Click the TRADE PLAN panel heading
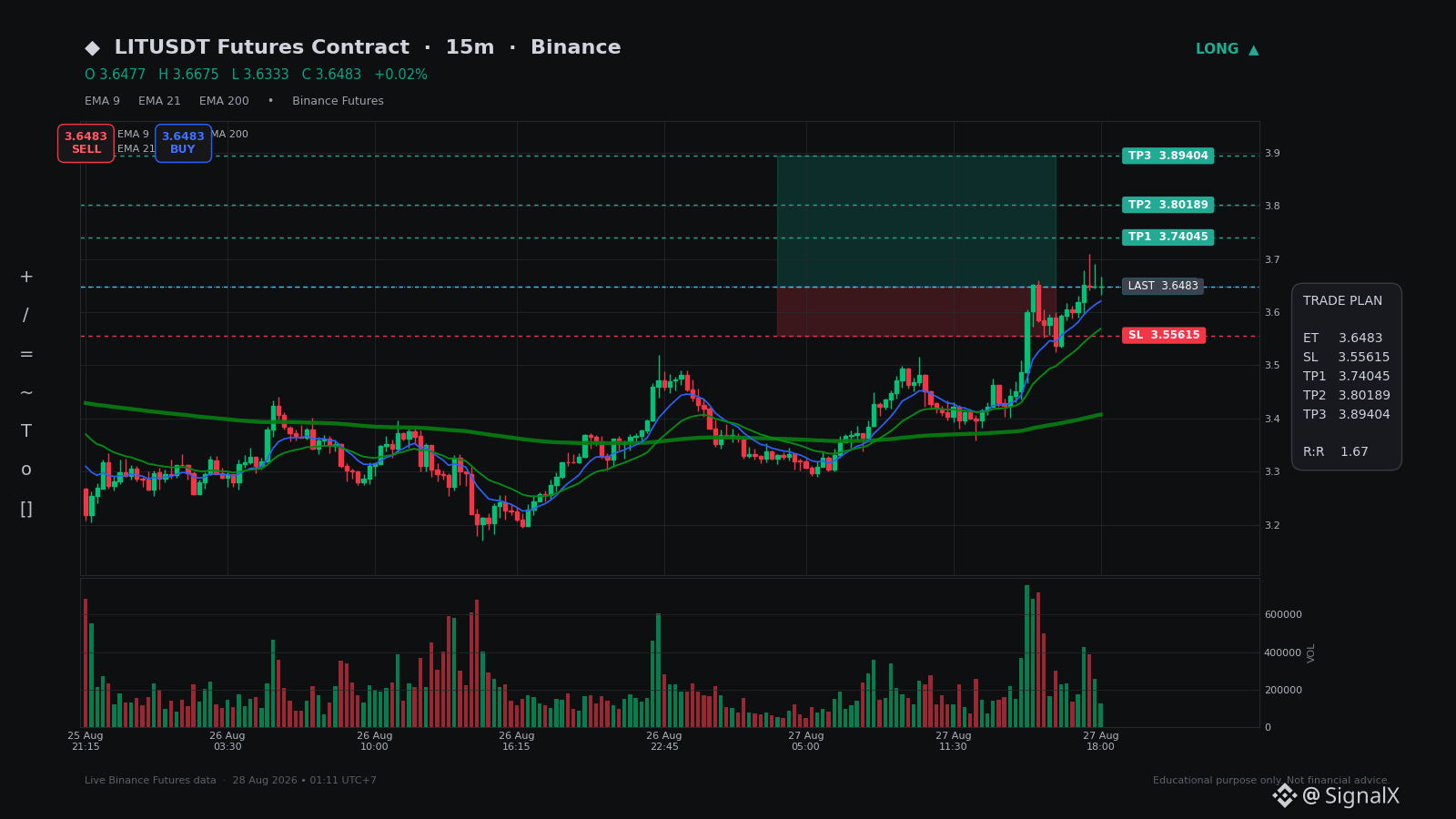Viewport: 1456px width, 819px height. (1342, 301)
